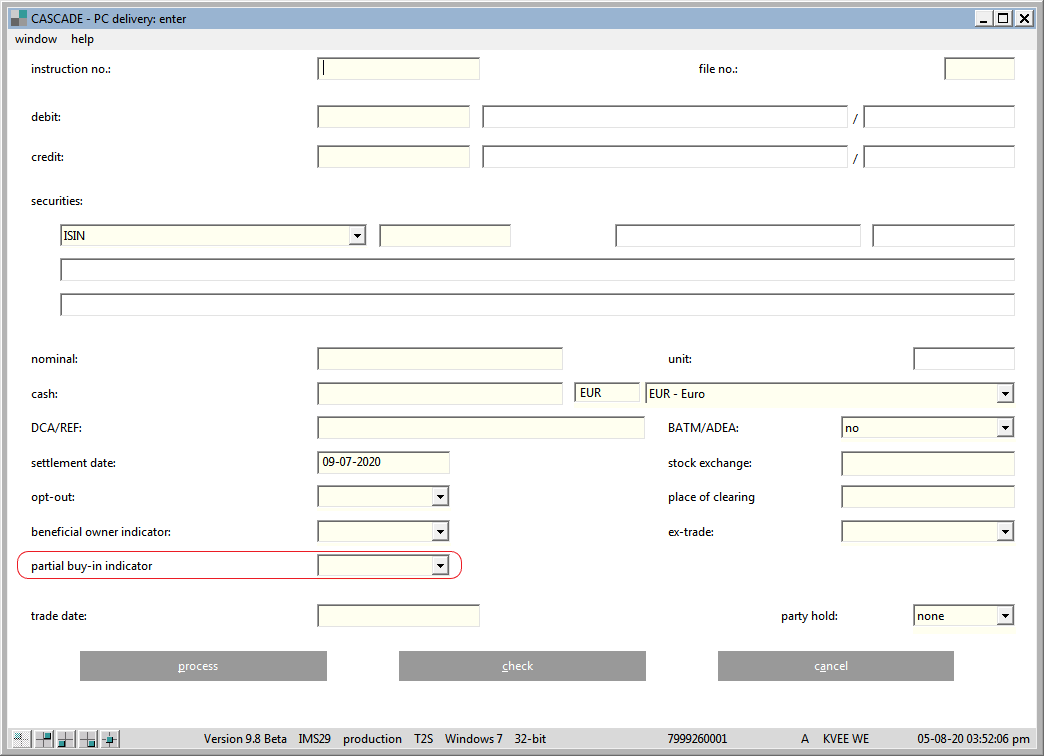This screenshot has height=756, width=1044.
Task: Open the help menu
Action: pyautogui.click(x=82, y=39)
